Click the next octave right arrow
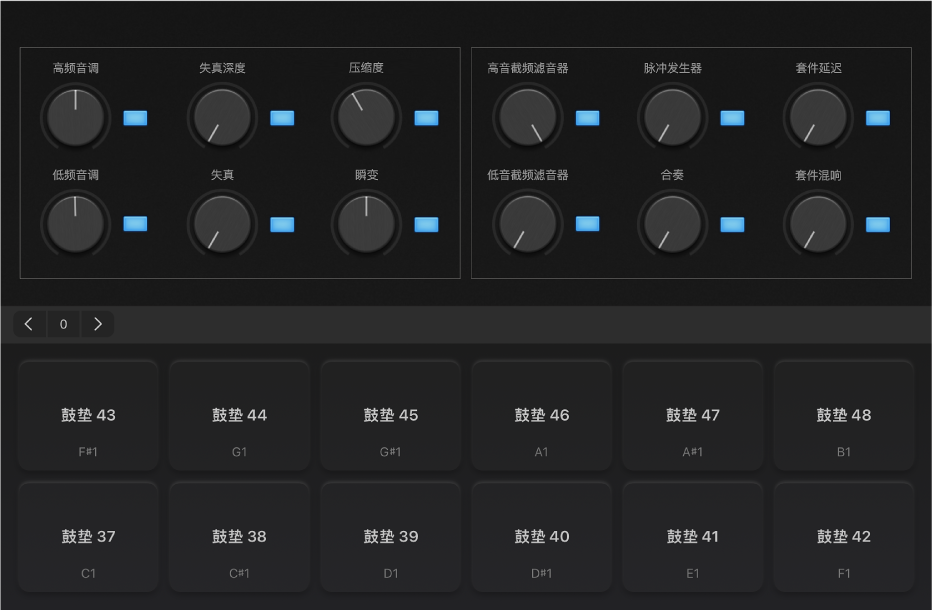934x612 pixels. point(98,324)
